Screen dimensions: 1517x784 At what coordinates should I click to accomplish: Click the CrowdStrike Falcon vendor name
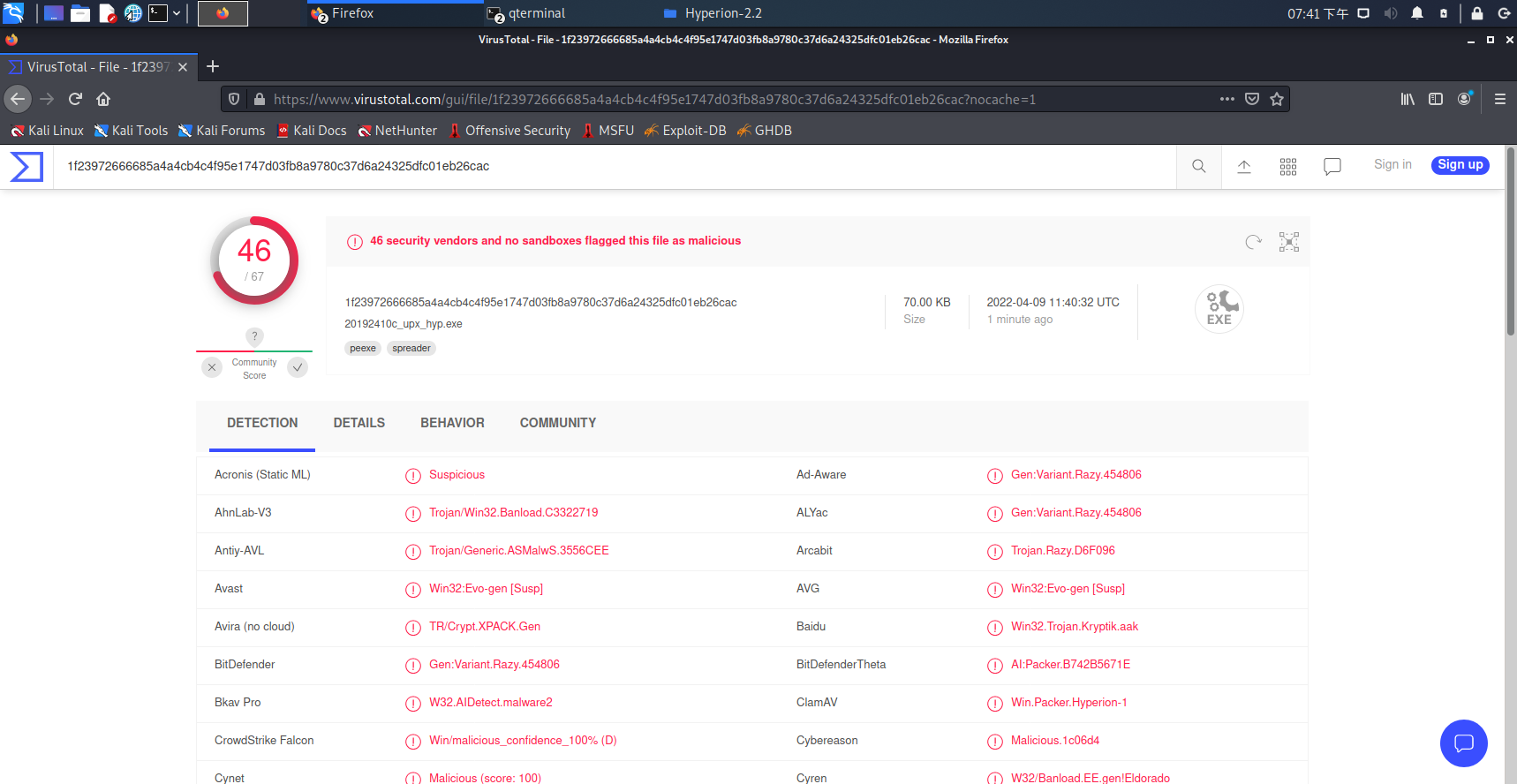point(264,741)
